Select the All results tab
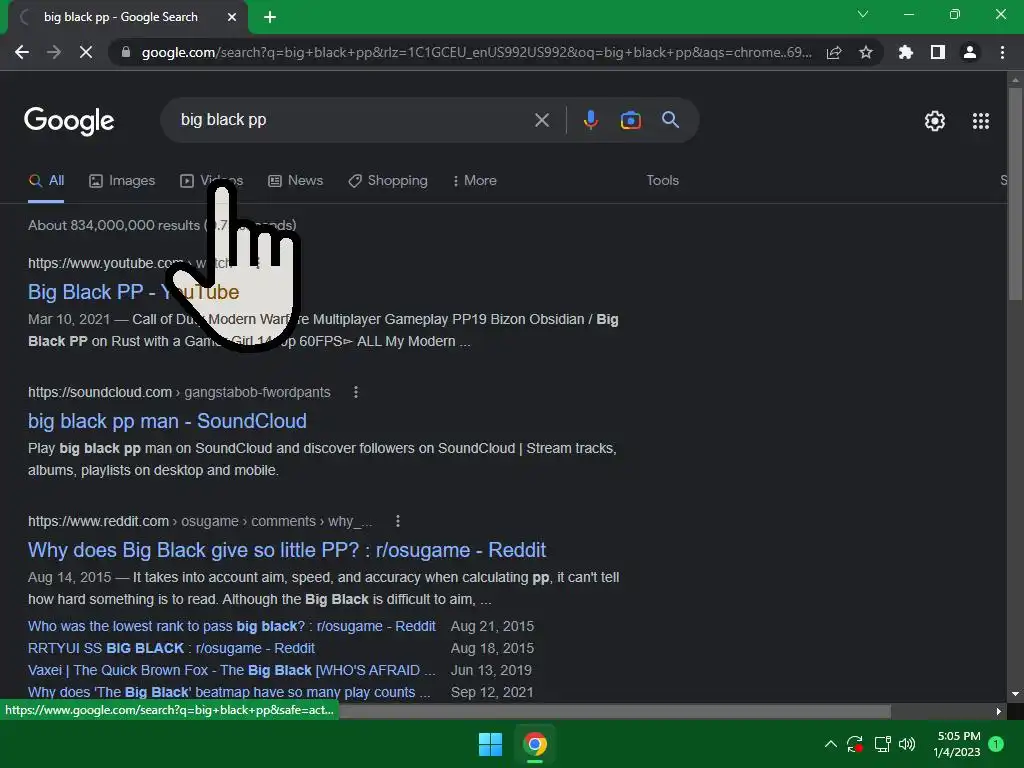1024x768 pixels. coord(46,181)
